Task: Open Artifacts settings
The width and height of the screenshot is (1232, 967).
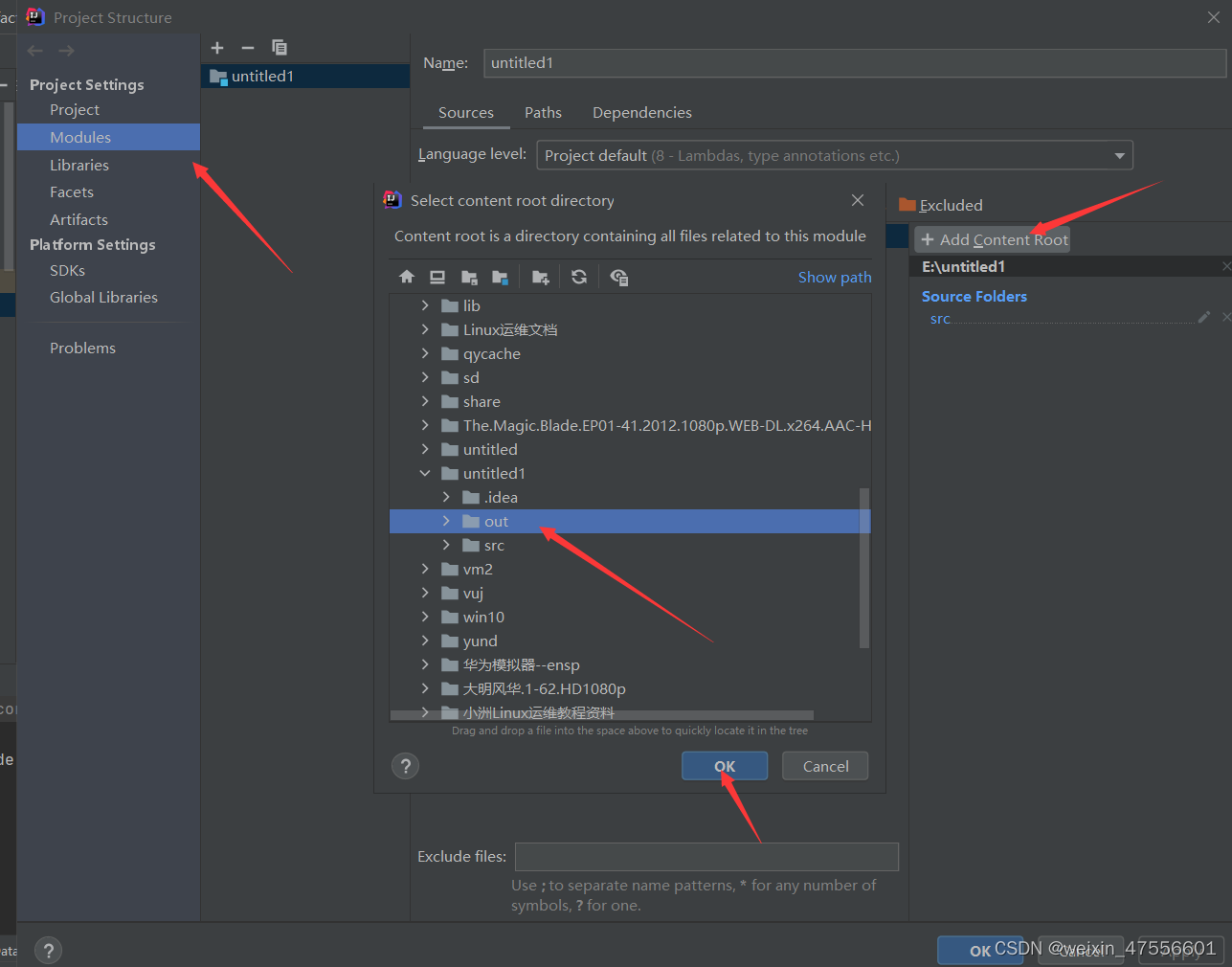Action: click(x=78, y=219)
